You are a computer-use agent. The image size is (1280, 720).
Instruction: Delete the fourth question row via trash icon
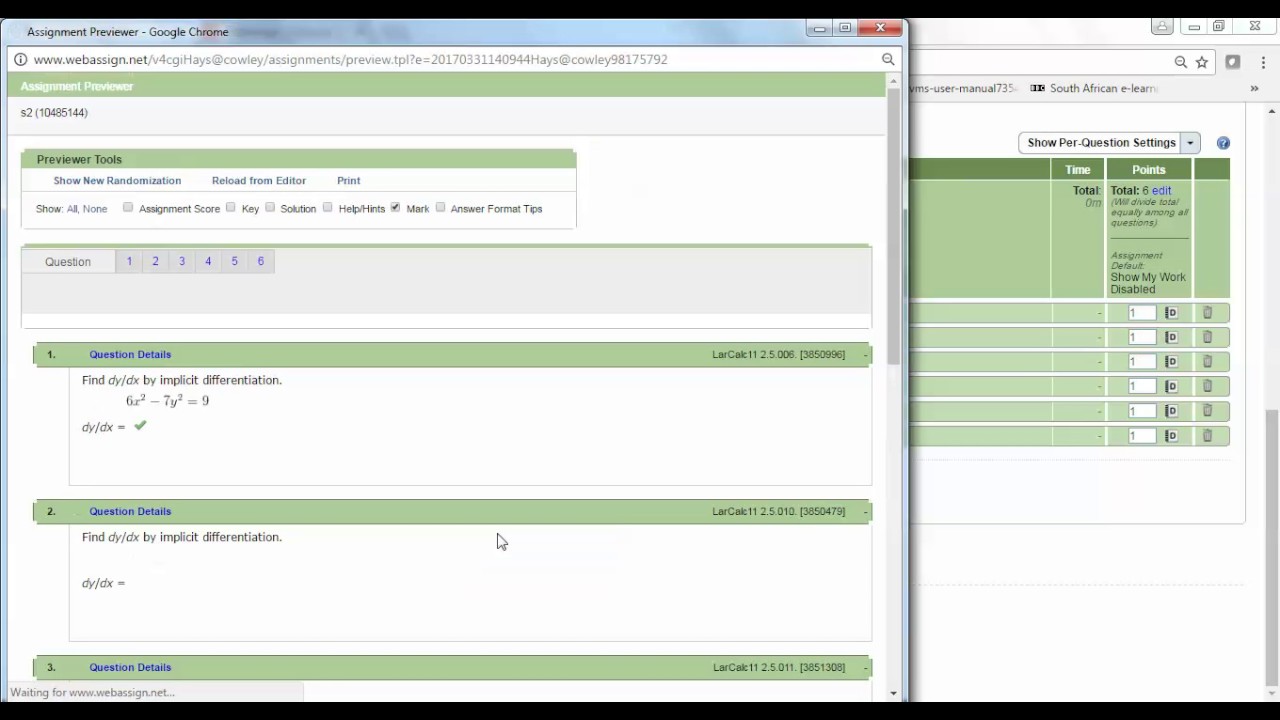click(x=1207, y=386)
